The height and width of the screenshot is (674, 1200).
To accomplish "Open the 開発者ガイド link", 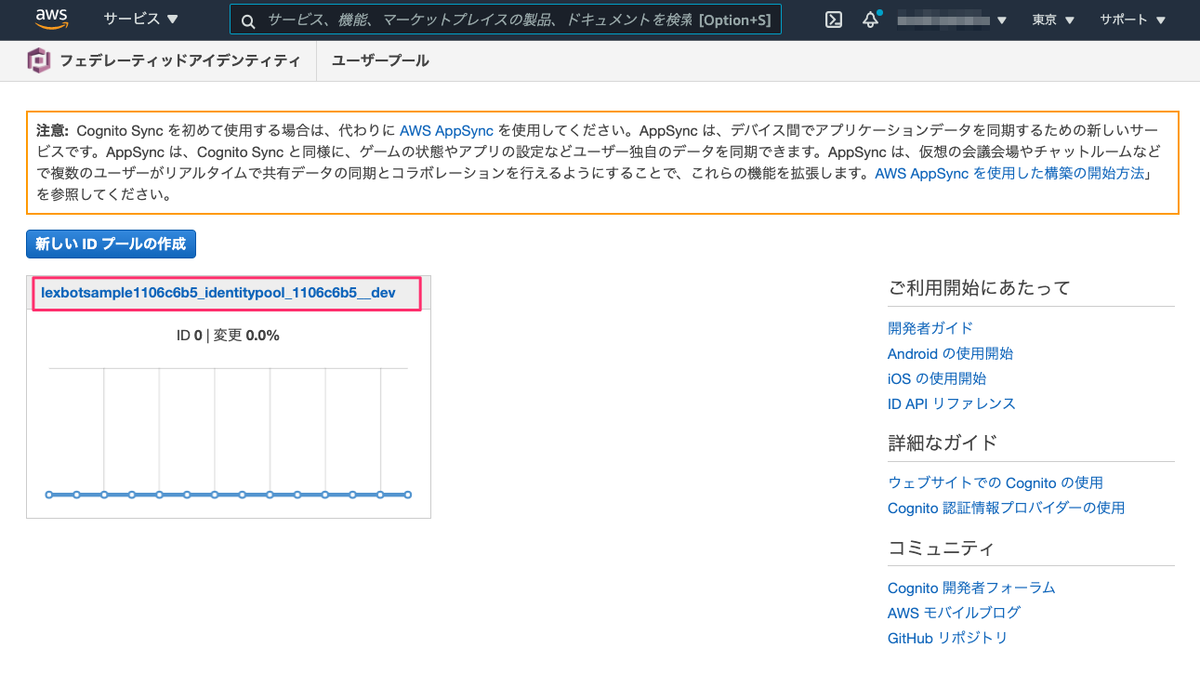I will pyautogui.click(x=930, y=328).
